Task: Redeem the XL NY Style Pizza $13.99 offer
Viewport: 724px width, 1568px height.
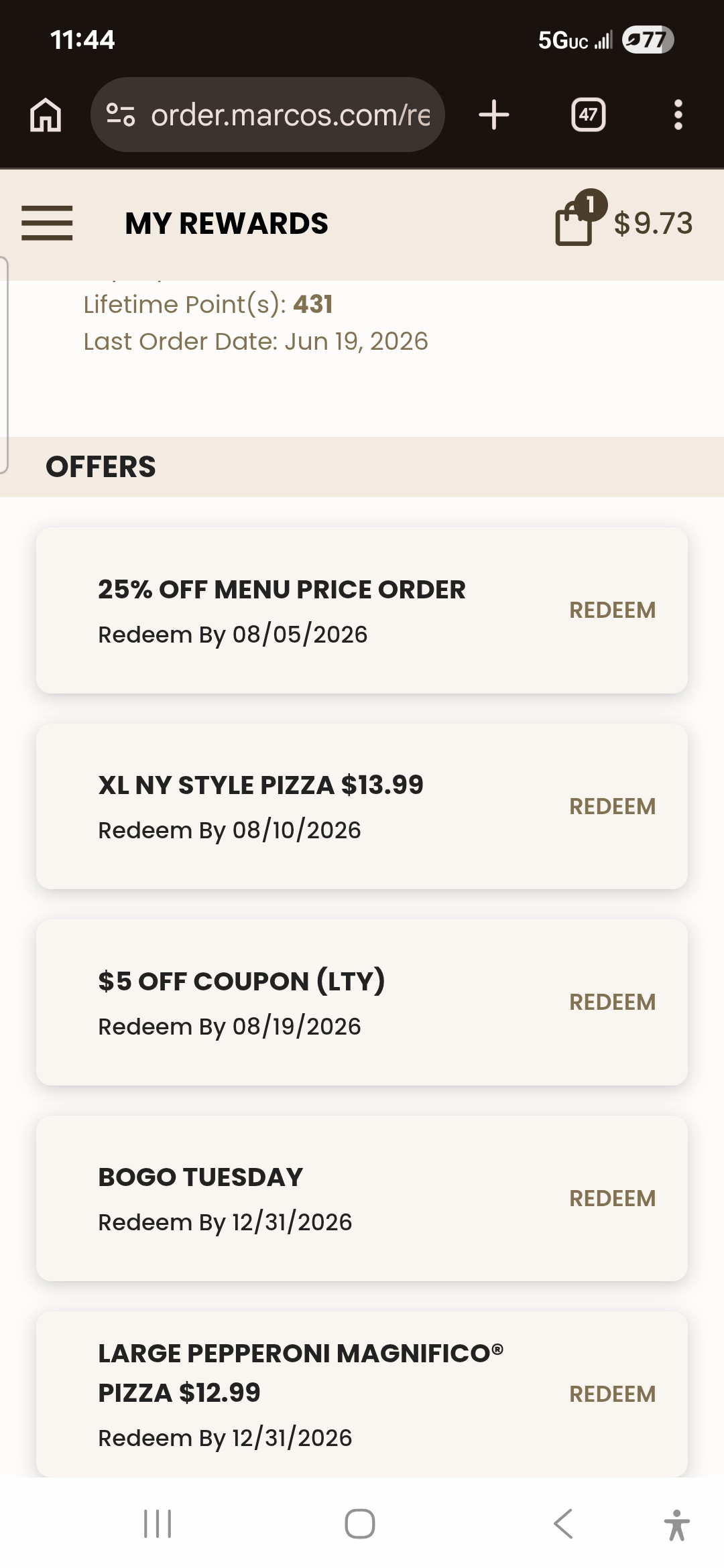Action: (612, 807)
